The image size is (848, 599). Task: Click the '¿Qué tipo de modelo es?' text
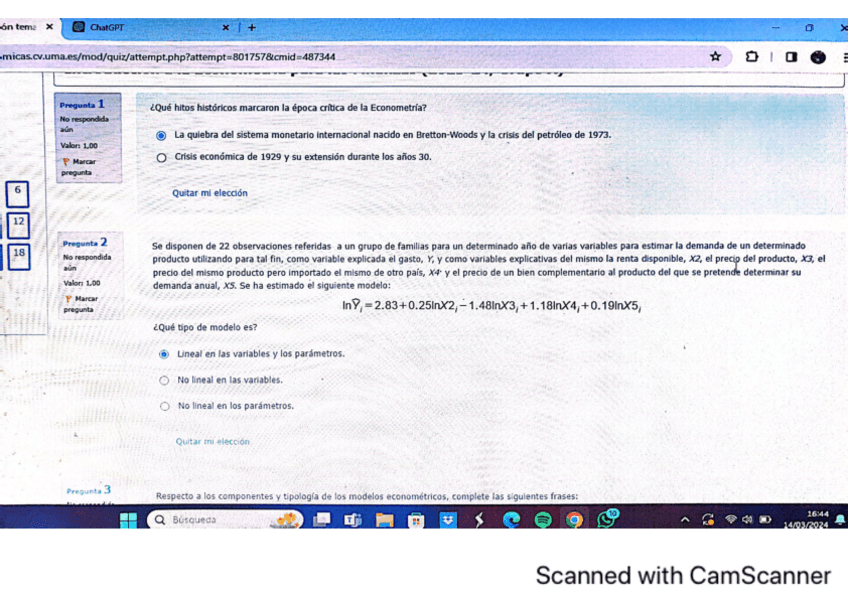pyautogui.click(x=205, y=327)
